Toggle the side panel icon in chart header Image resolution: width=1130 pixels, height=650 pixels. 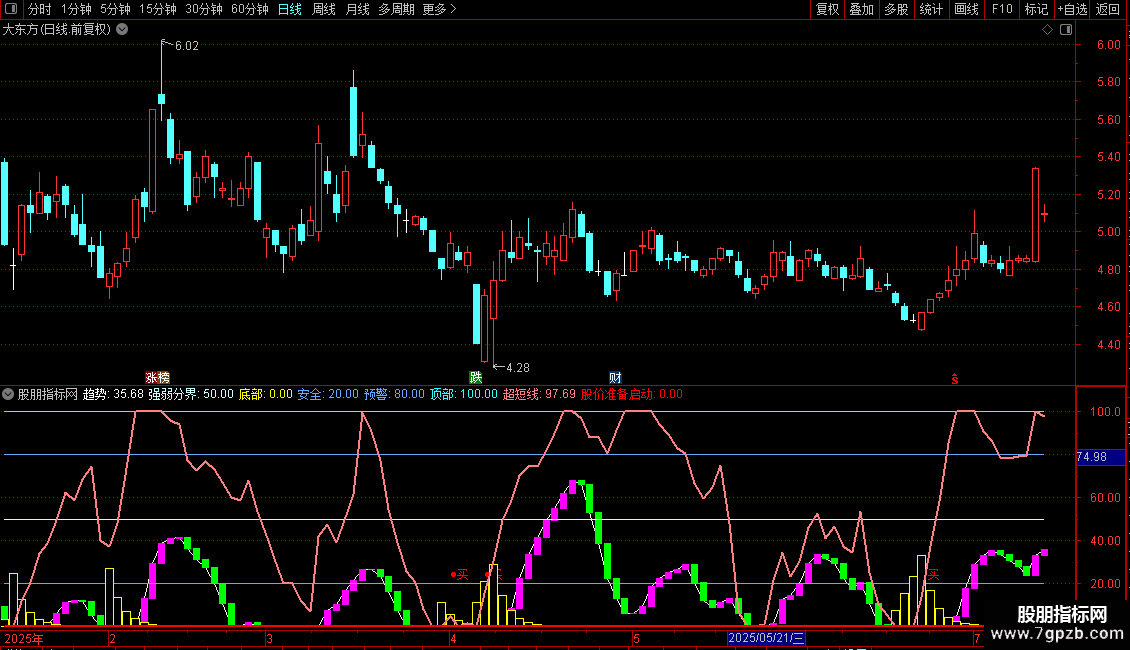click(1066, 30)
